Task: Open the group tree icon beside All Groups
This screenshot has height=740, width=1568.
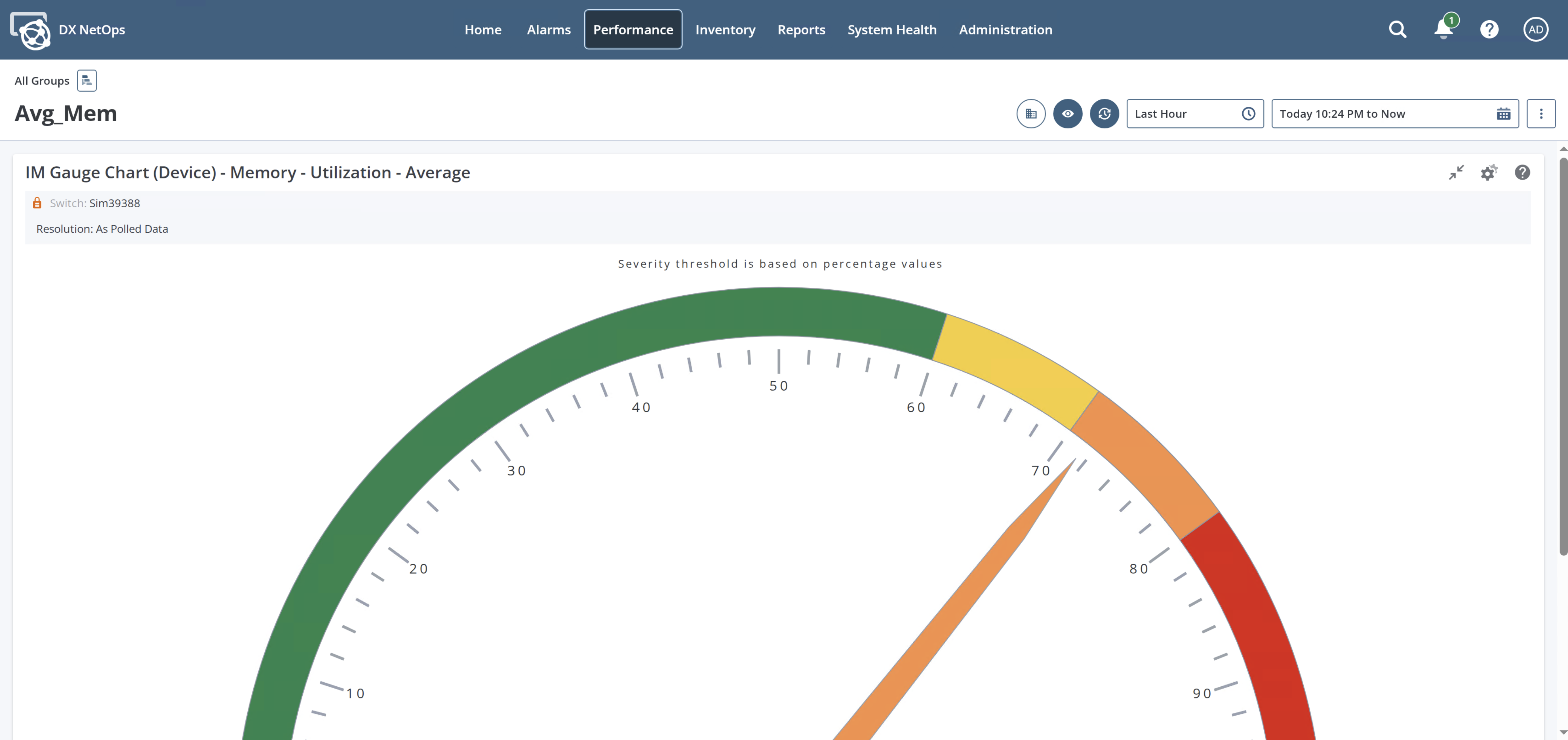Action: point(86,80)
